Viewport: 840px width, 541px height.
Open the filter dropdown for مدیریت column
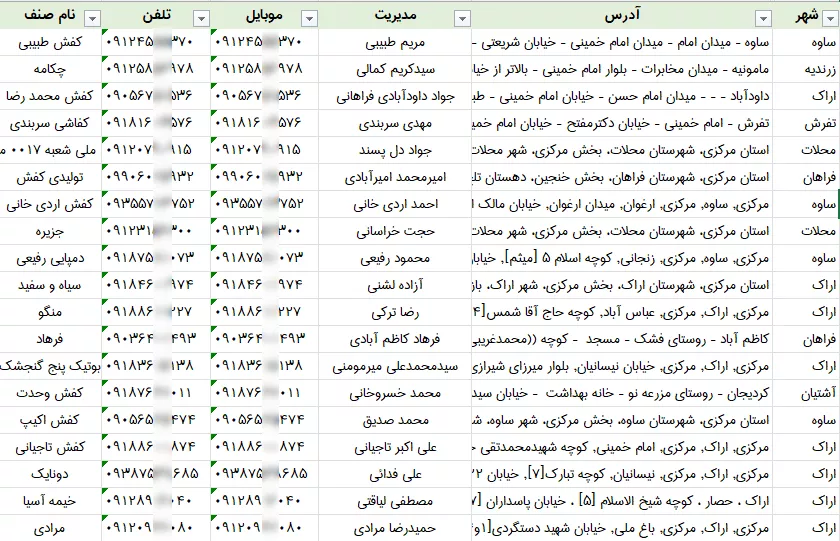[462, 19]
